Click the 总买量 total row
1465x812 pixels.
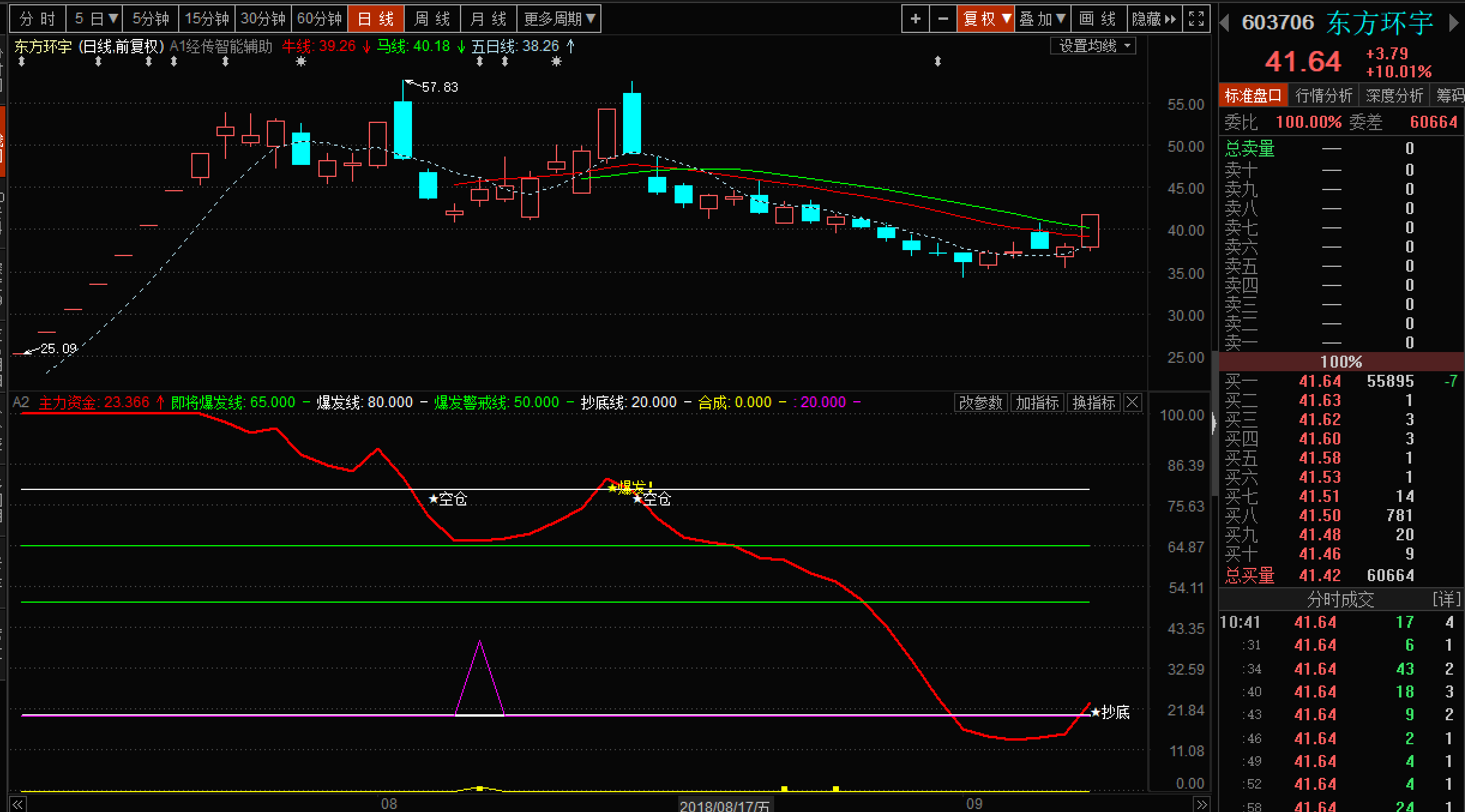tap(1341, 576)
